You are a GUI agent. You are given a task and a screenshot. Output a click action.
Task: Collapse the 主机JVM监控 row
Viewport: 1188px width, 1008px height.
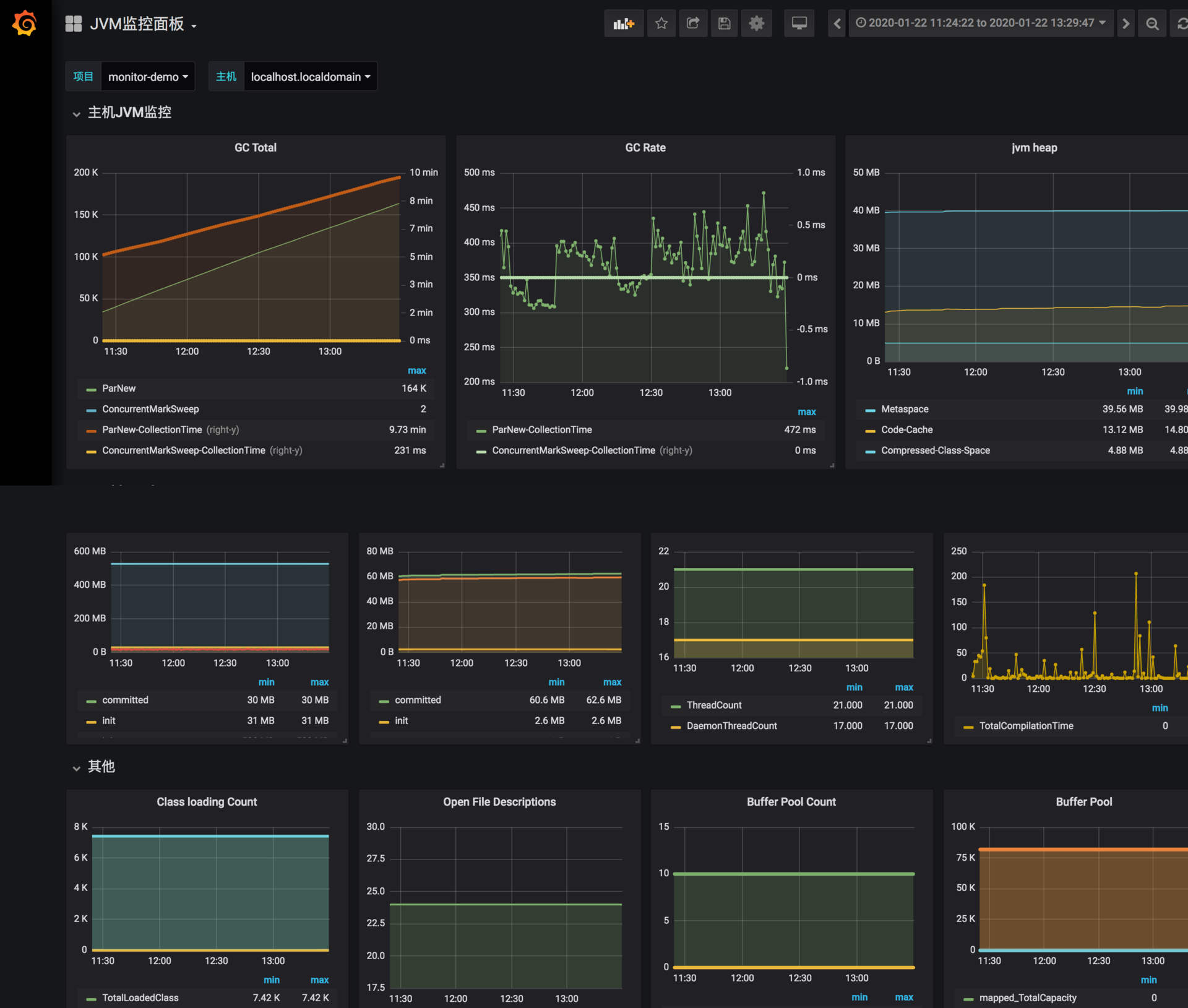(x=129, y=113)
